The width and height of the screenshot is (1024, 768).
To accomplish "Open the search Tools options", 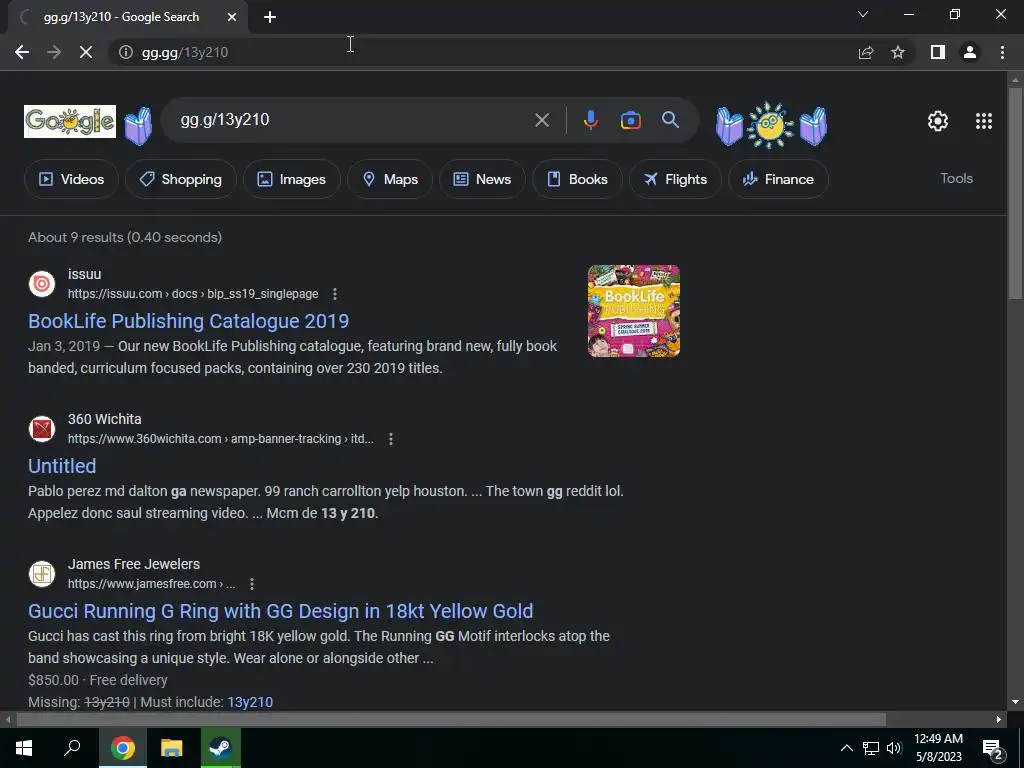I will pyautogui.click(x=956, y=178).
